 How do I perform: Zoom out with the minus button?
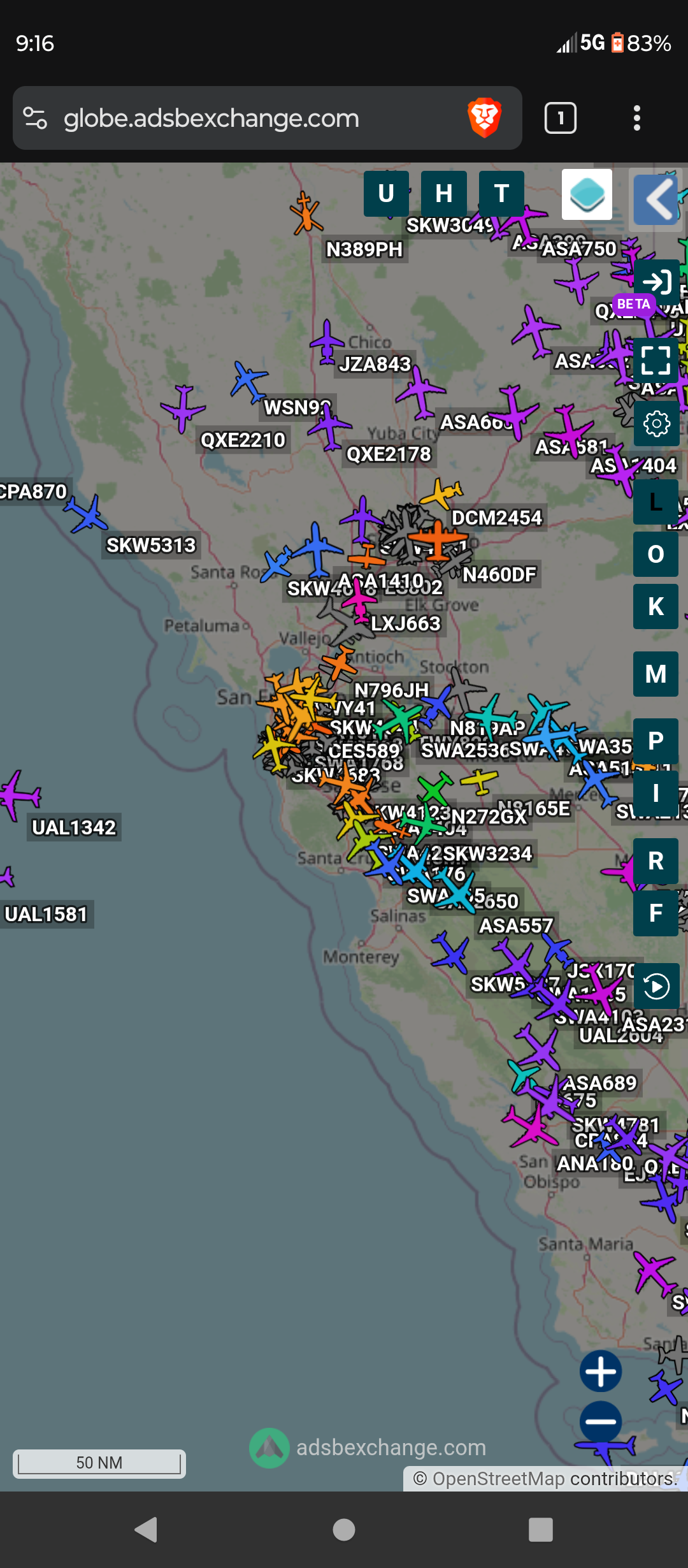click(x=601, y=1421)
